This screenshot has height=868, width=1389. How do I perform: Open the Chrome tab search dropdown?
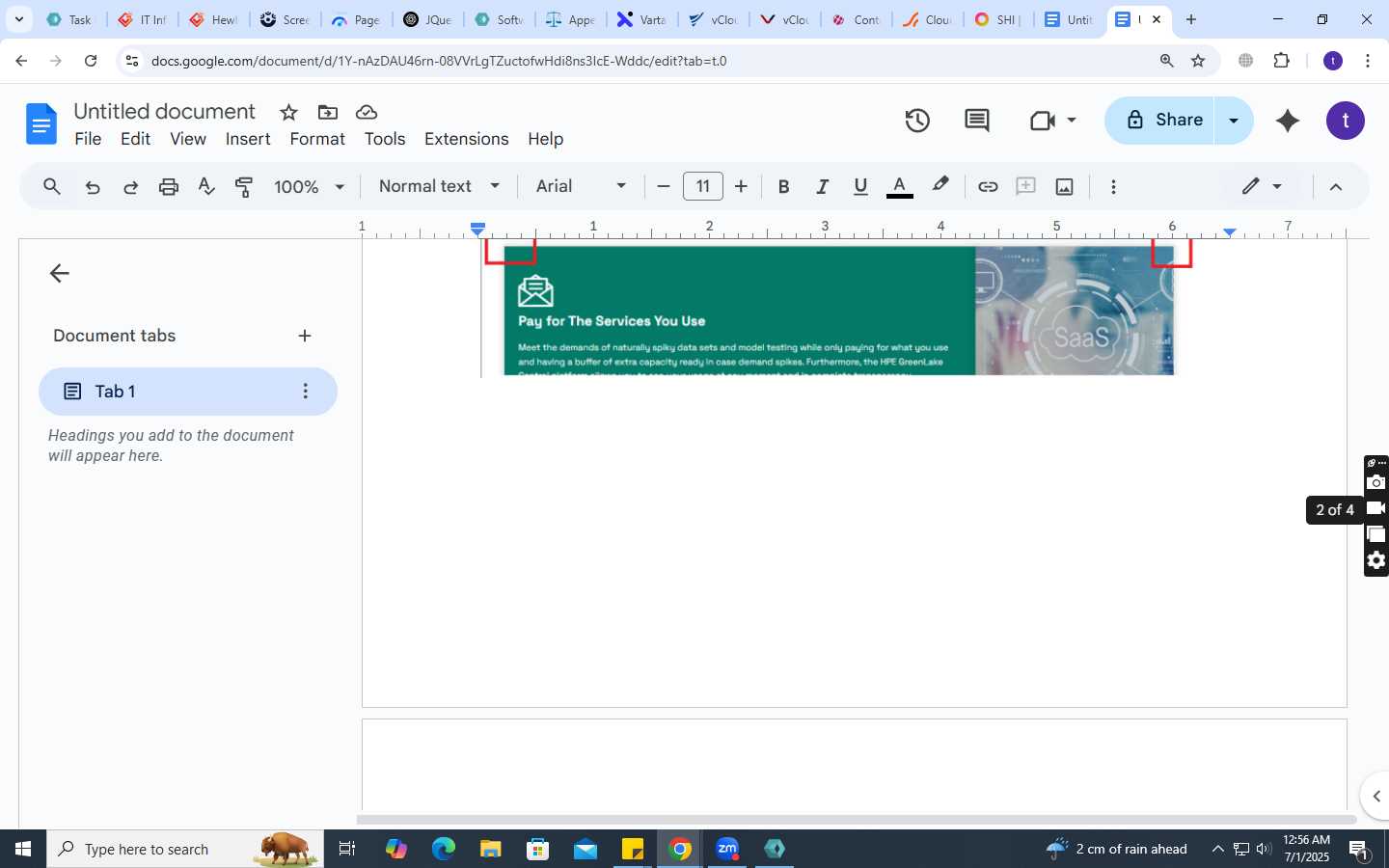(18, 19)
